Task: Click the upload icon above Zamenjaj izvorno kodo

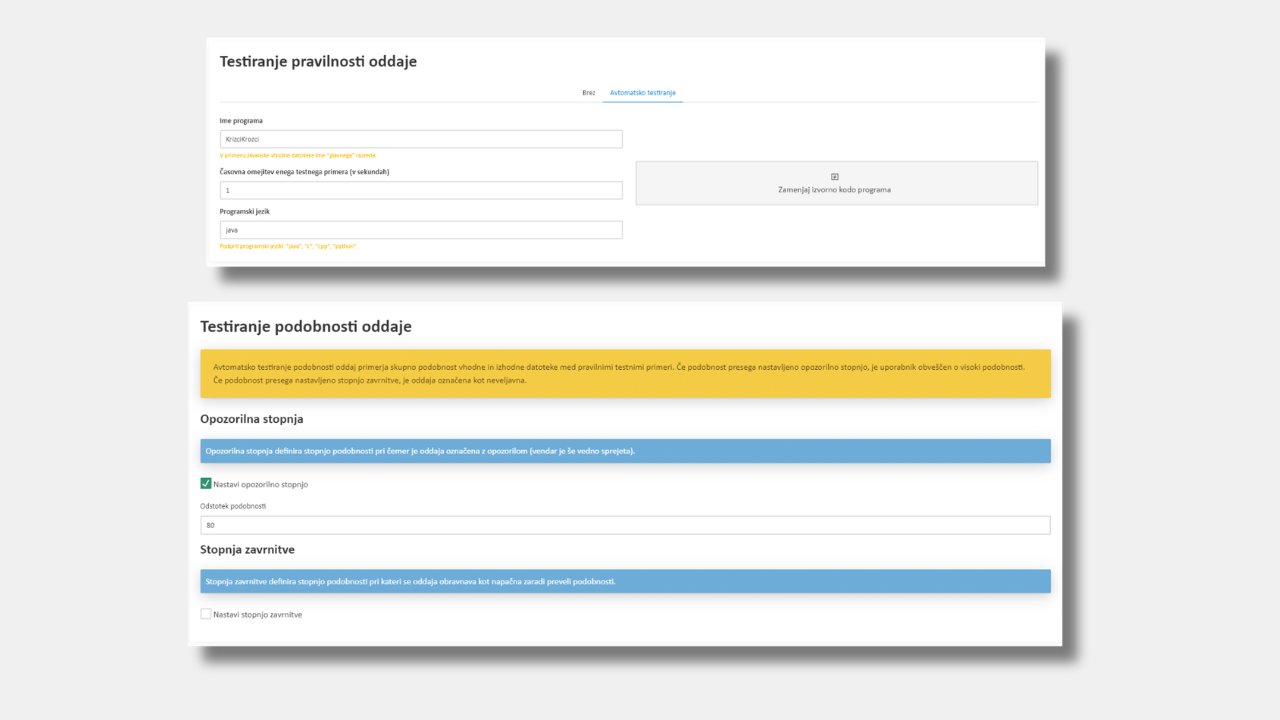Action: click(835, 177)
